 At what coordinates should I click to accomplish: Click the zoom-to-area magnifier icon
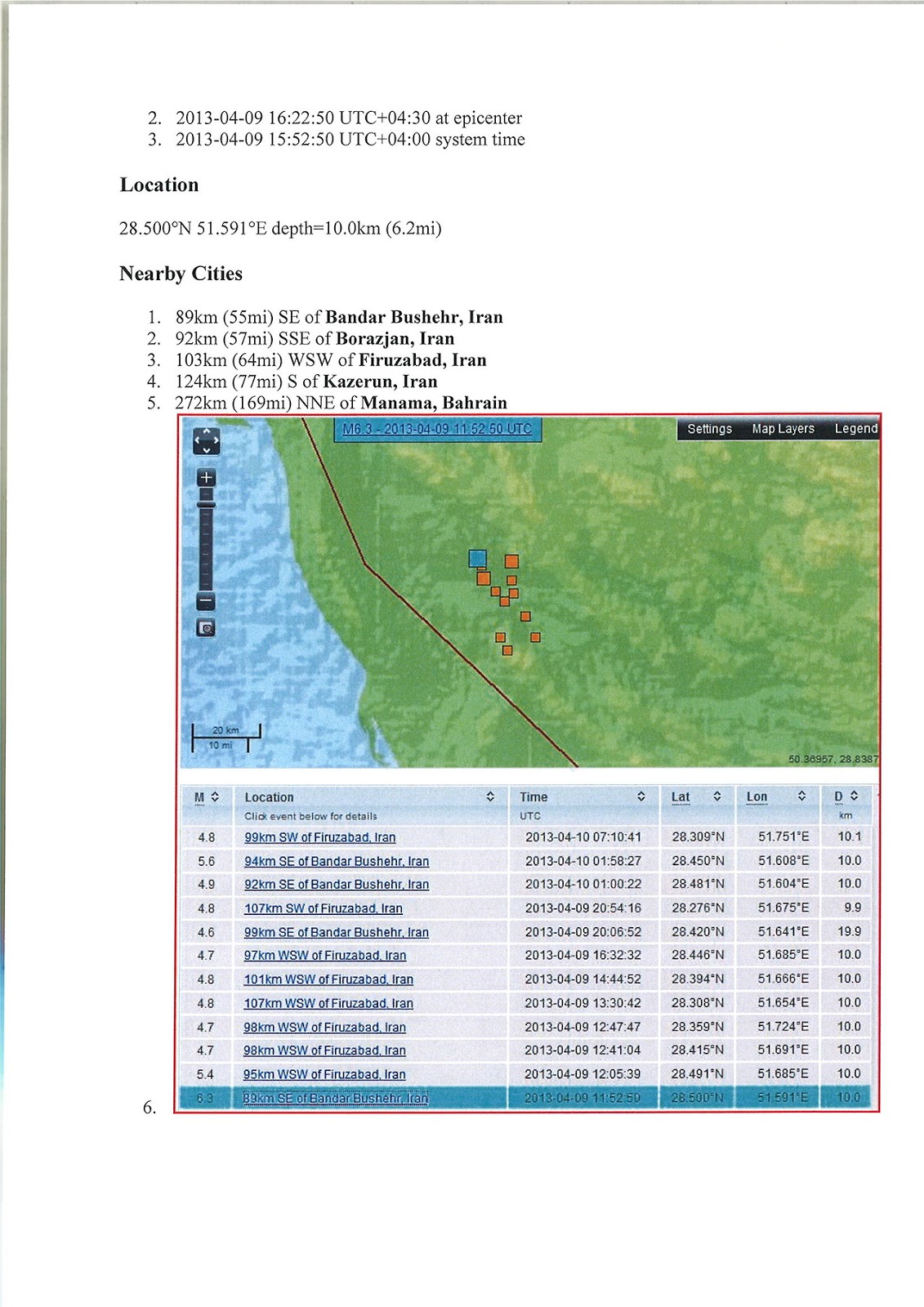pyautogui.click(x=206, y=628)
